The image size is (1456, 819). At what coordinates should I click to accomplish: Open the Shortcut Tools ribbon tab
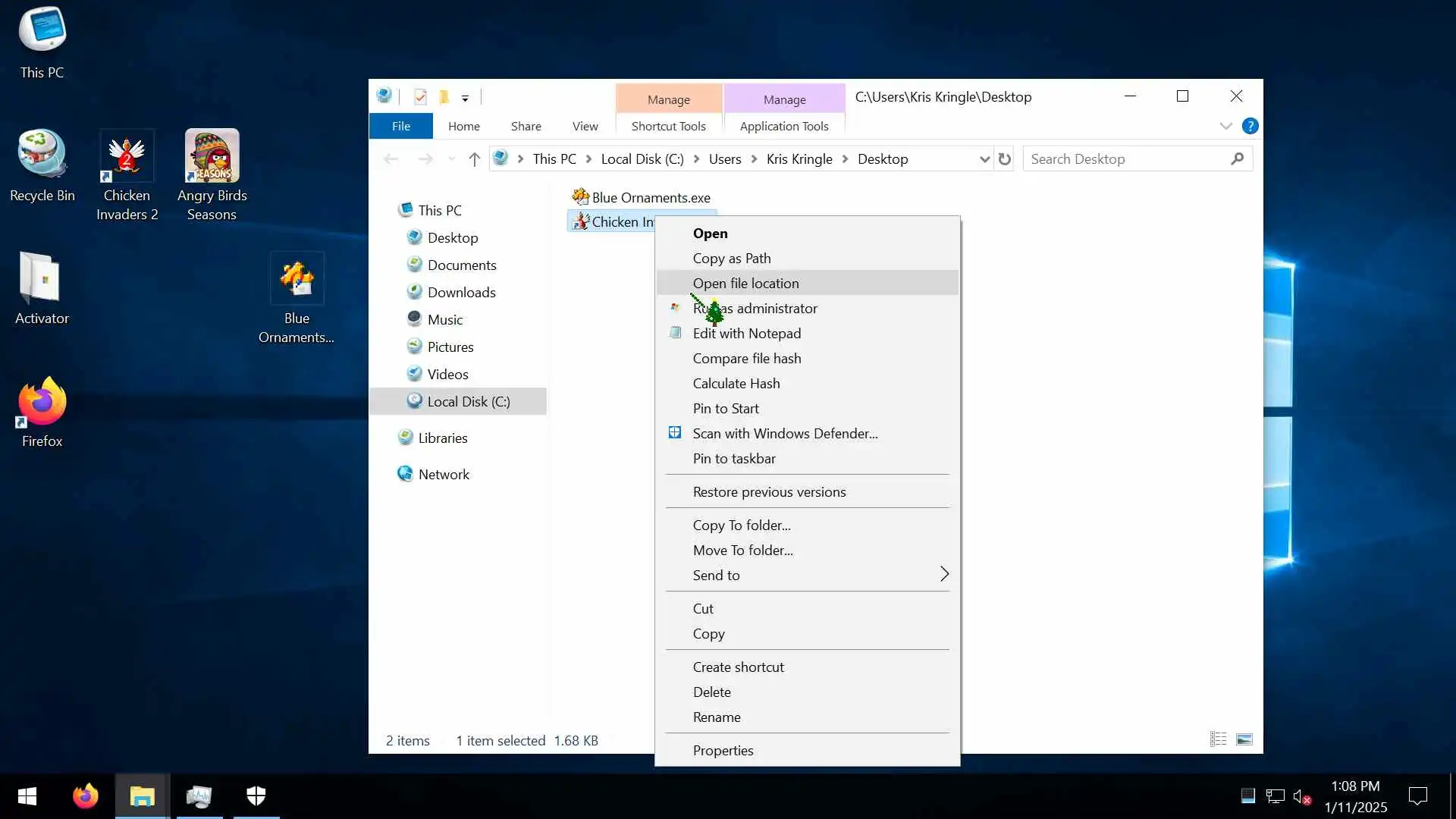click(x=668, y=127)
